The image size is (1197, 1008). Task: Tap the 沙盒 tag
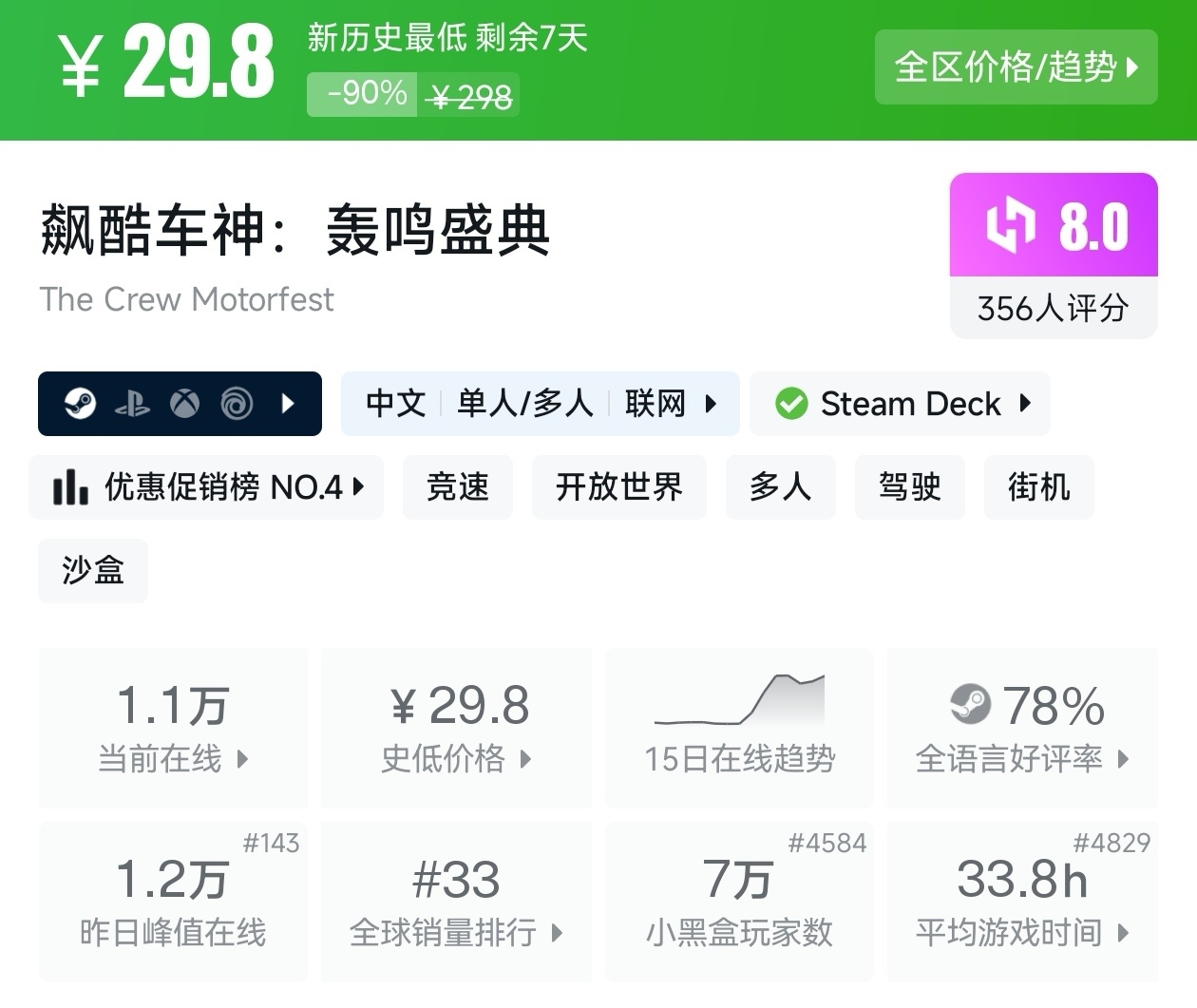click(x=93, y=570)
